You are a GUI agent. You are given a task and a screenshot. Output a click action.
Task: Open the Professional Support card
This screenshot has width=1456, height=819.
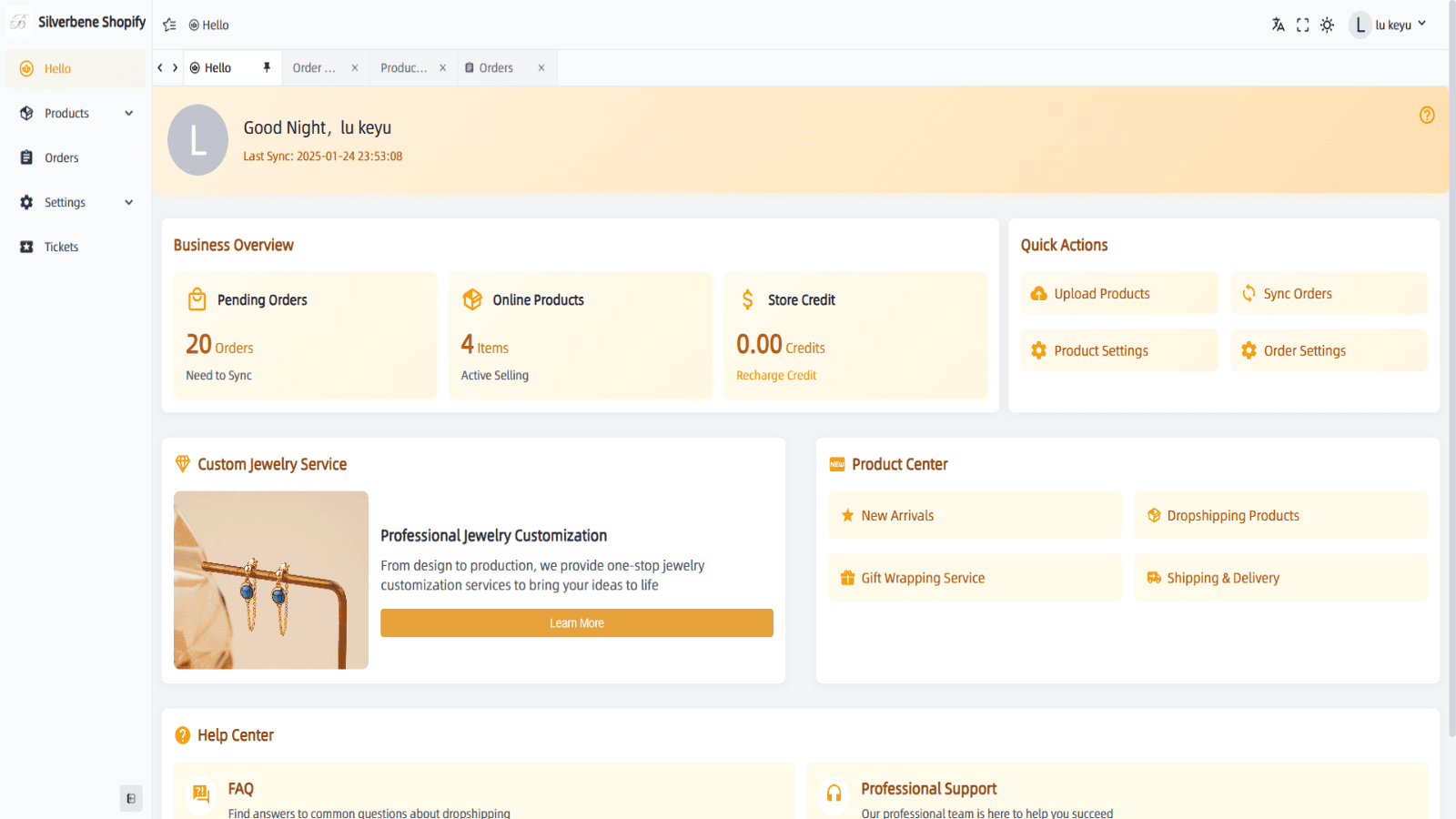[1117, 791]
